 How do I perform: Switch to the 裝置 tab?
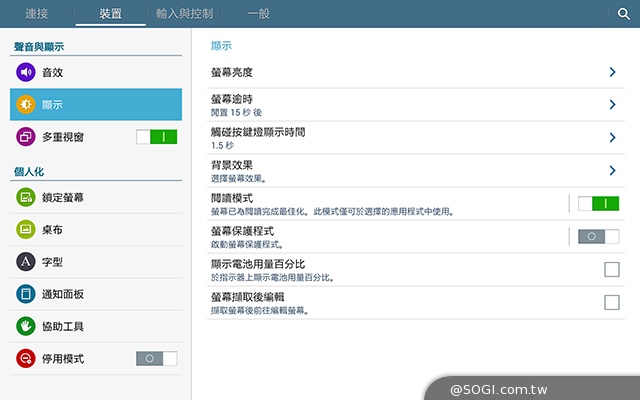[x=111, y=14]
